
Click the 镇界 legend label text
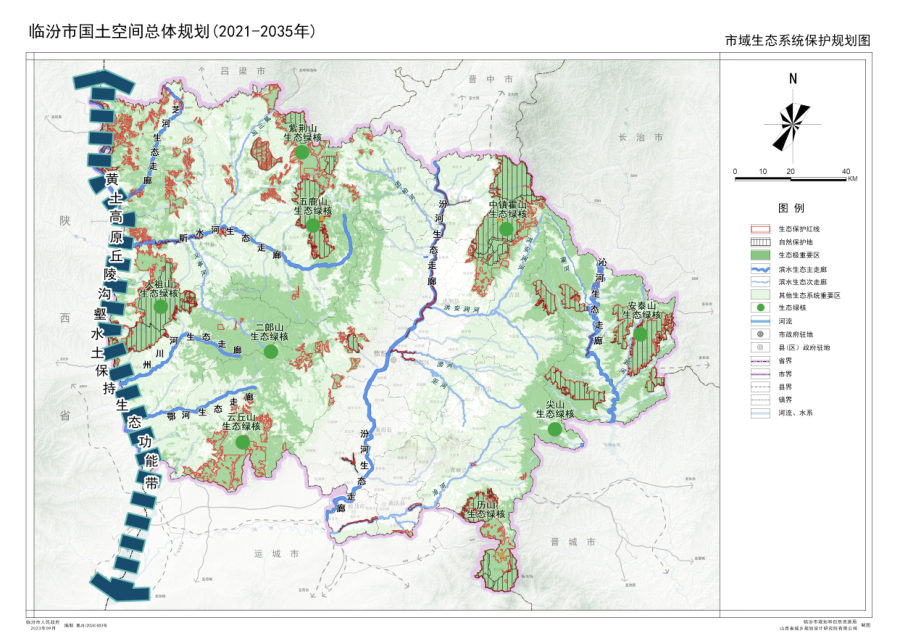pos(785,400)
